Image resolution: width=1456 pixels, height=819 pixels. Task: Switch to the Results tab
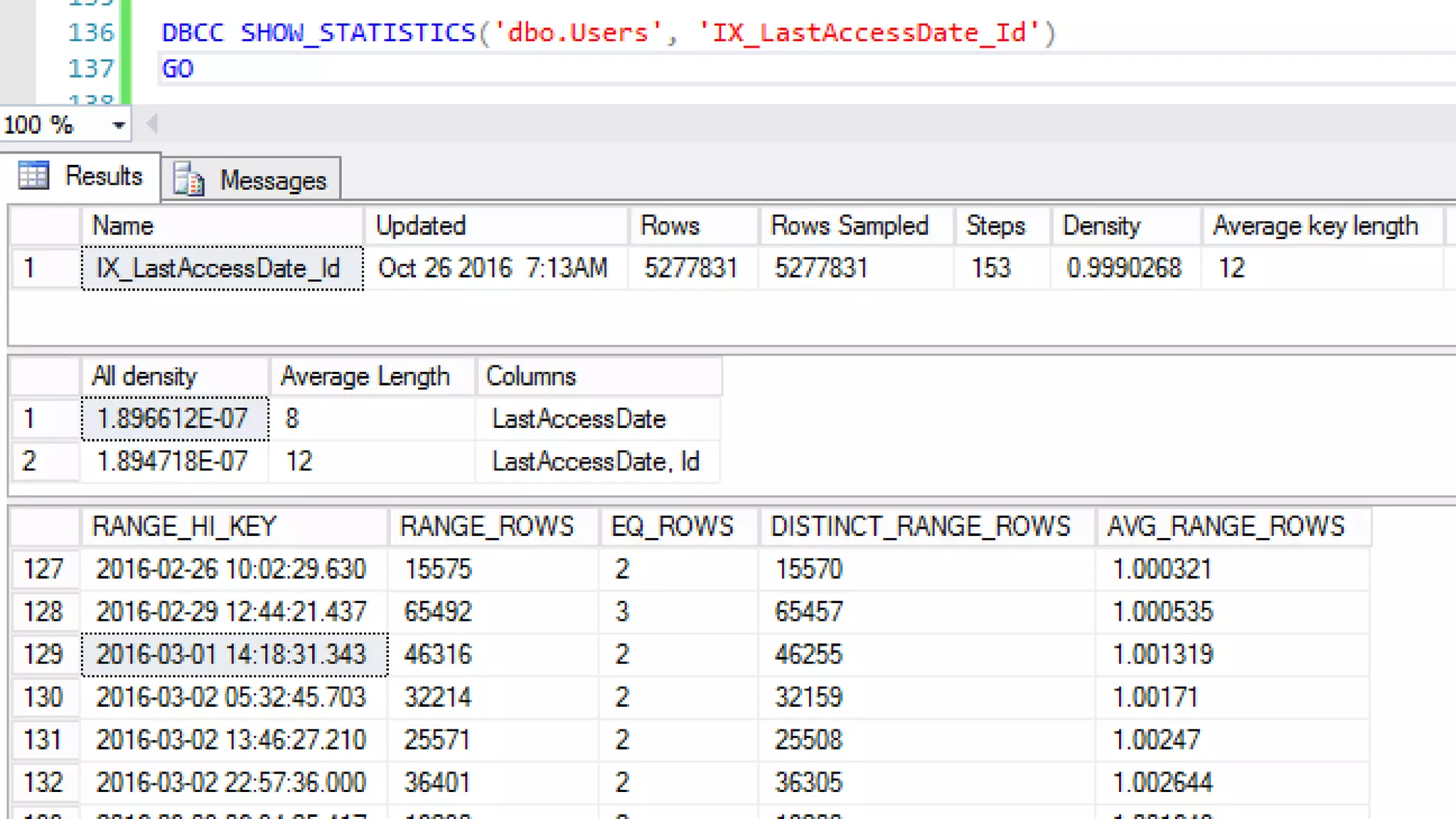(103, 176)
